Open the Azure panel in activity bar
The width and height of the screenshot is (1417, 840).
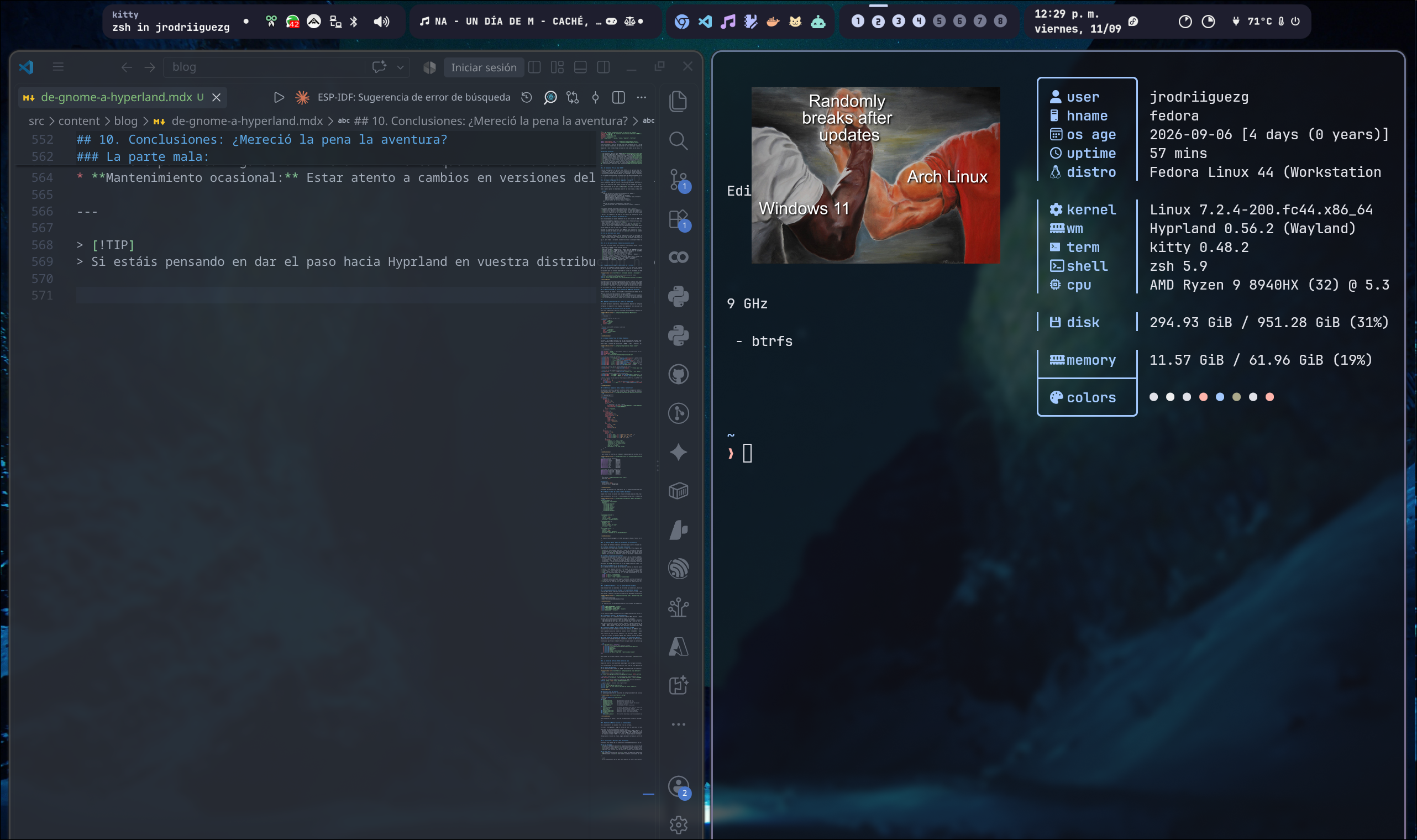678,647
